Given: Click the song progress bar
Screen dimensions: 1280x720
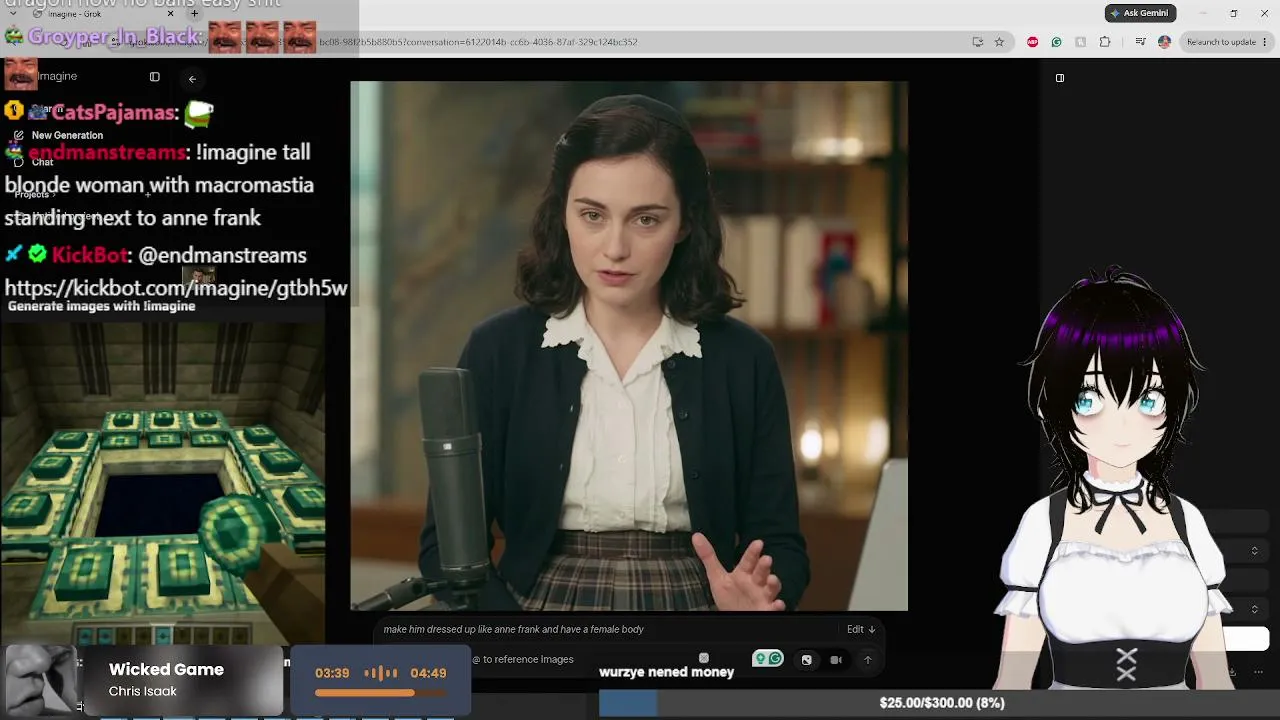Looking at the screenshot, I should tap(380, 693).
